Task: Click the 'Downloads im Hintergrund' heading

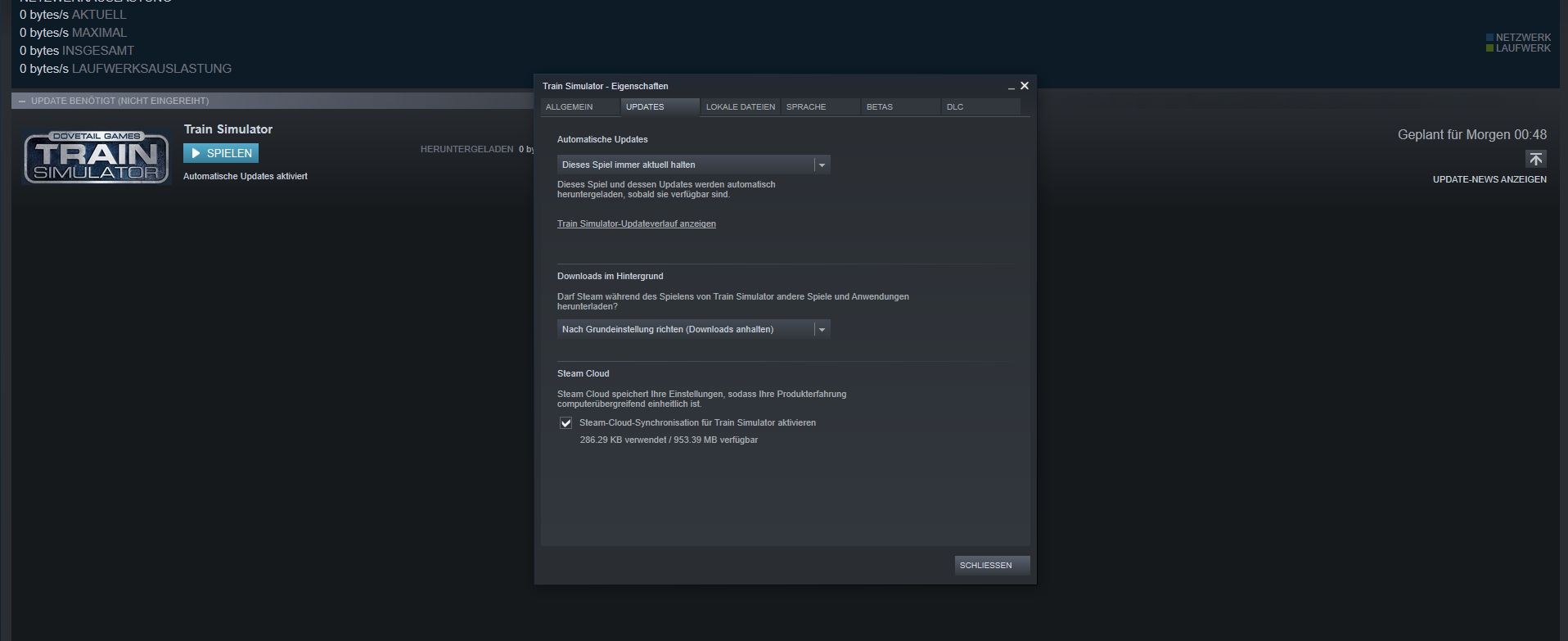Action: [611, 276]
